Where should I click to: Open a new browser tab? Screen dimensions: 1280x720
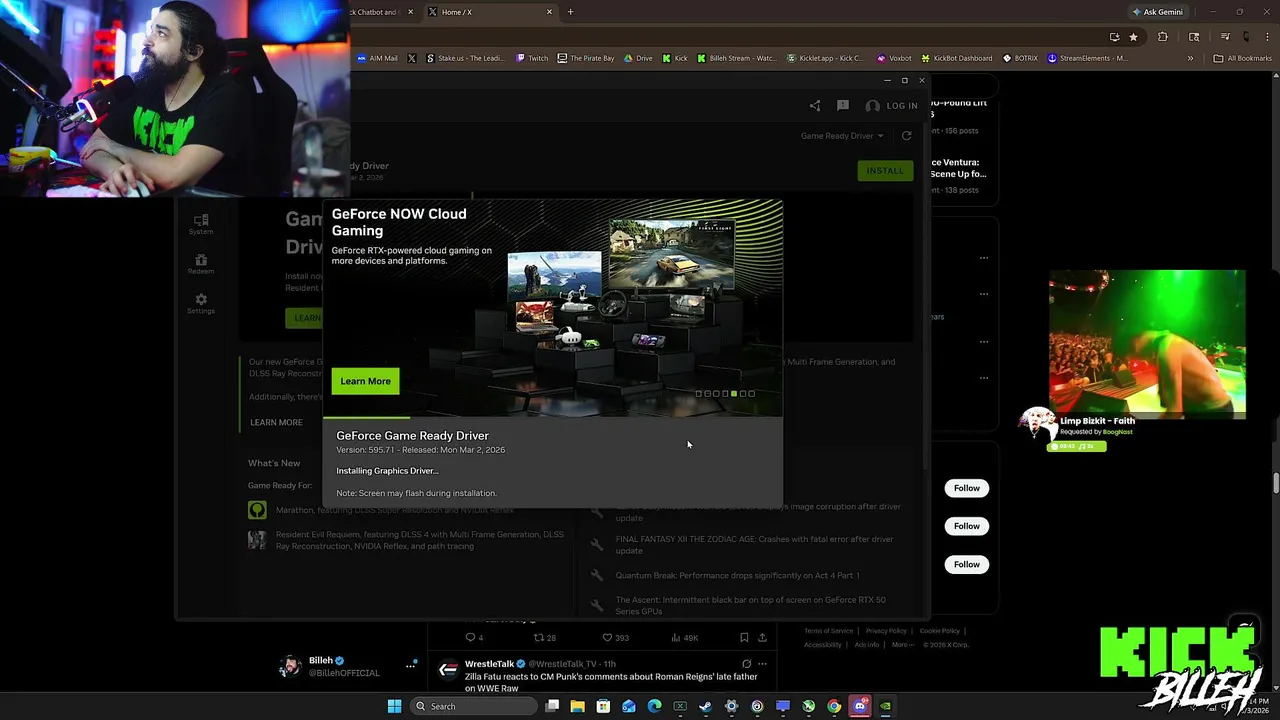coord(570,12)
